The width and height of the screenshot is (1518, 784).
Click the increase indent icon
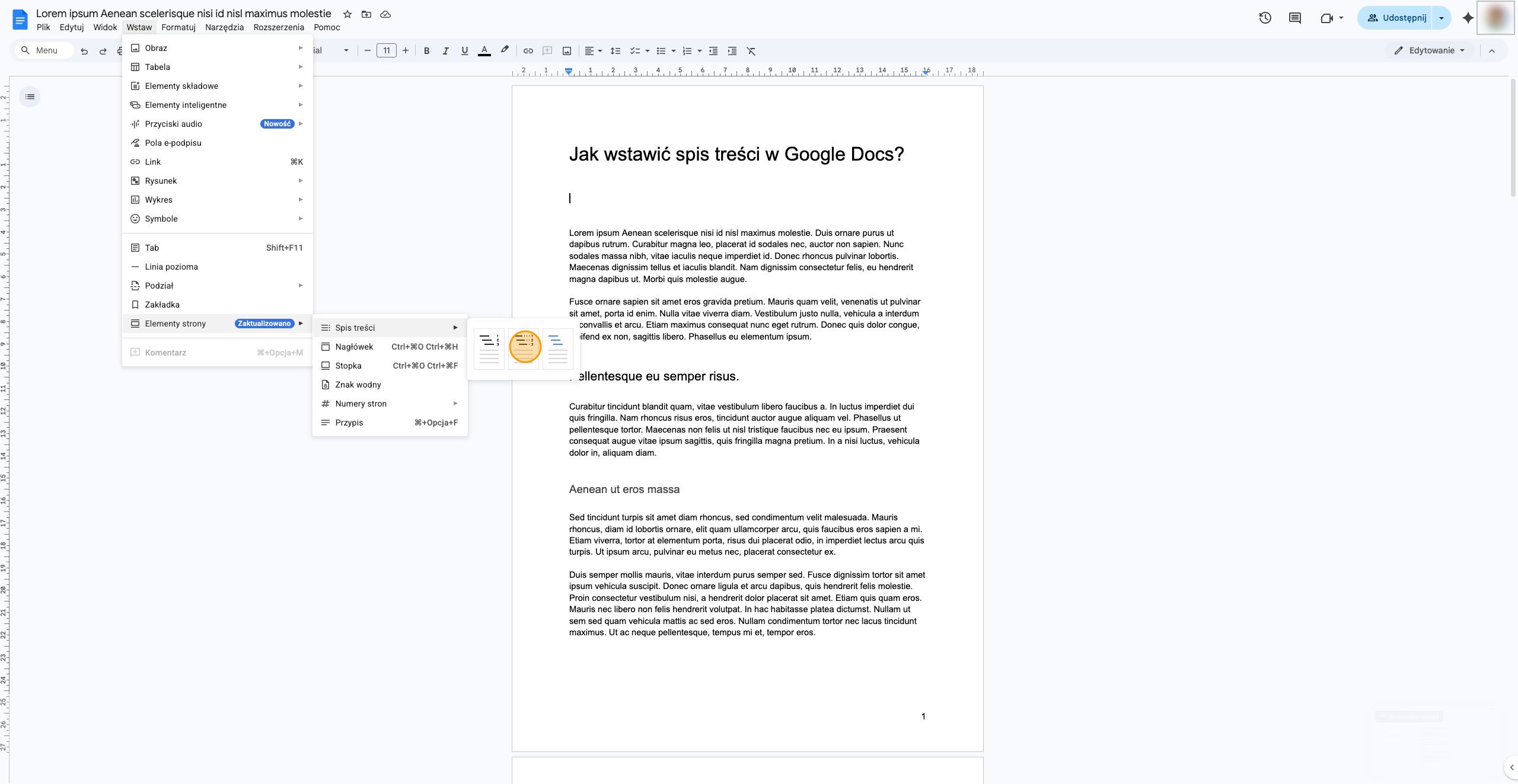(x=732, y=51)
